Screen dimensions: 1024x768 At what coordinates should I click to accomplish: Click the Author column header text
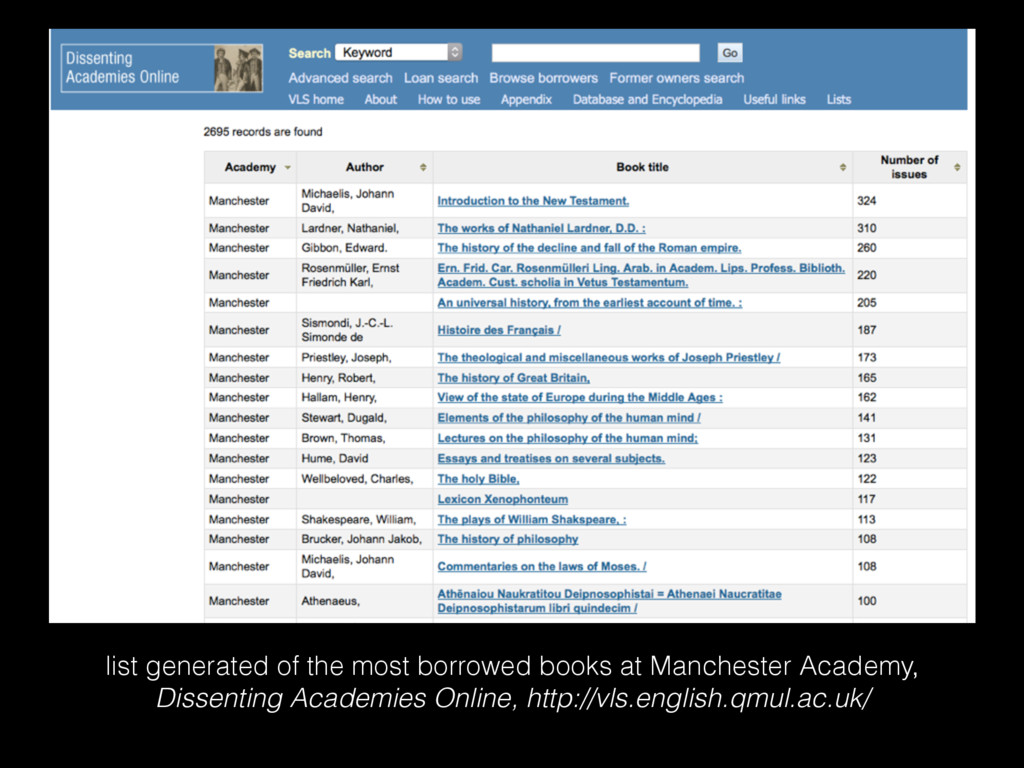[364, 168]
